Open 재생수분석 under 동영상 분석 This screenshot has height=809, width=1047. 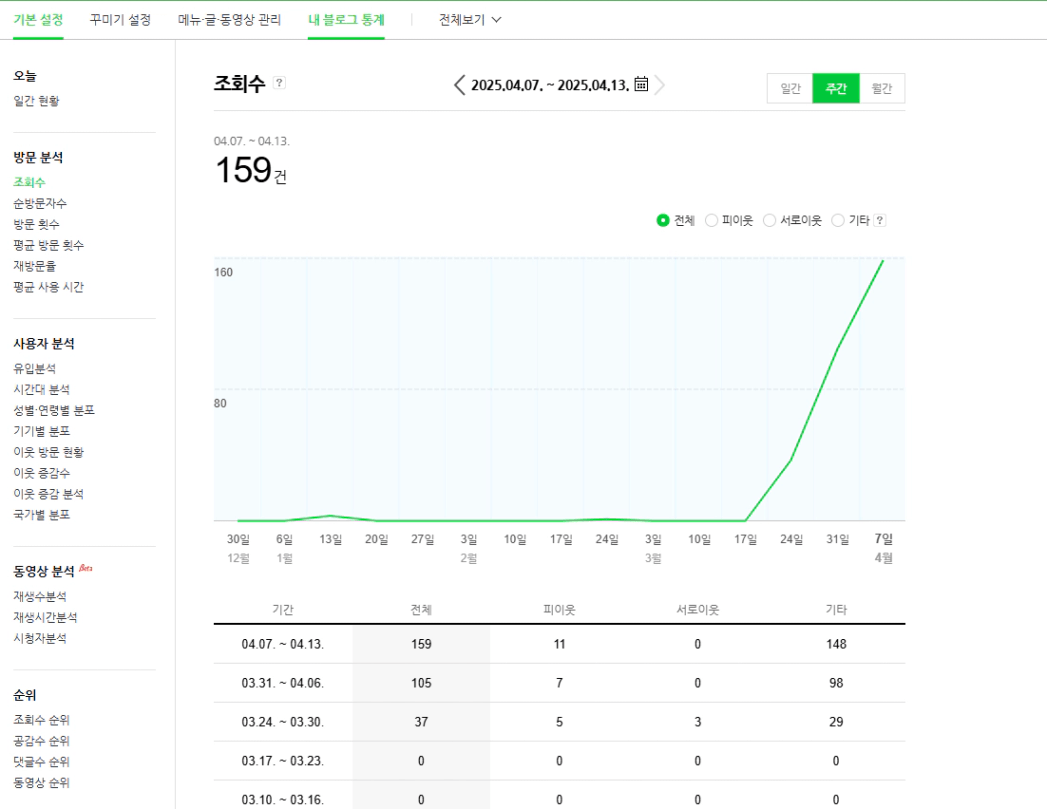click(x=40, y=596)
